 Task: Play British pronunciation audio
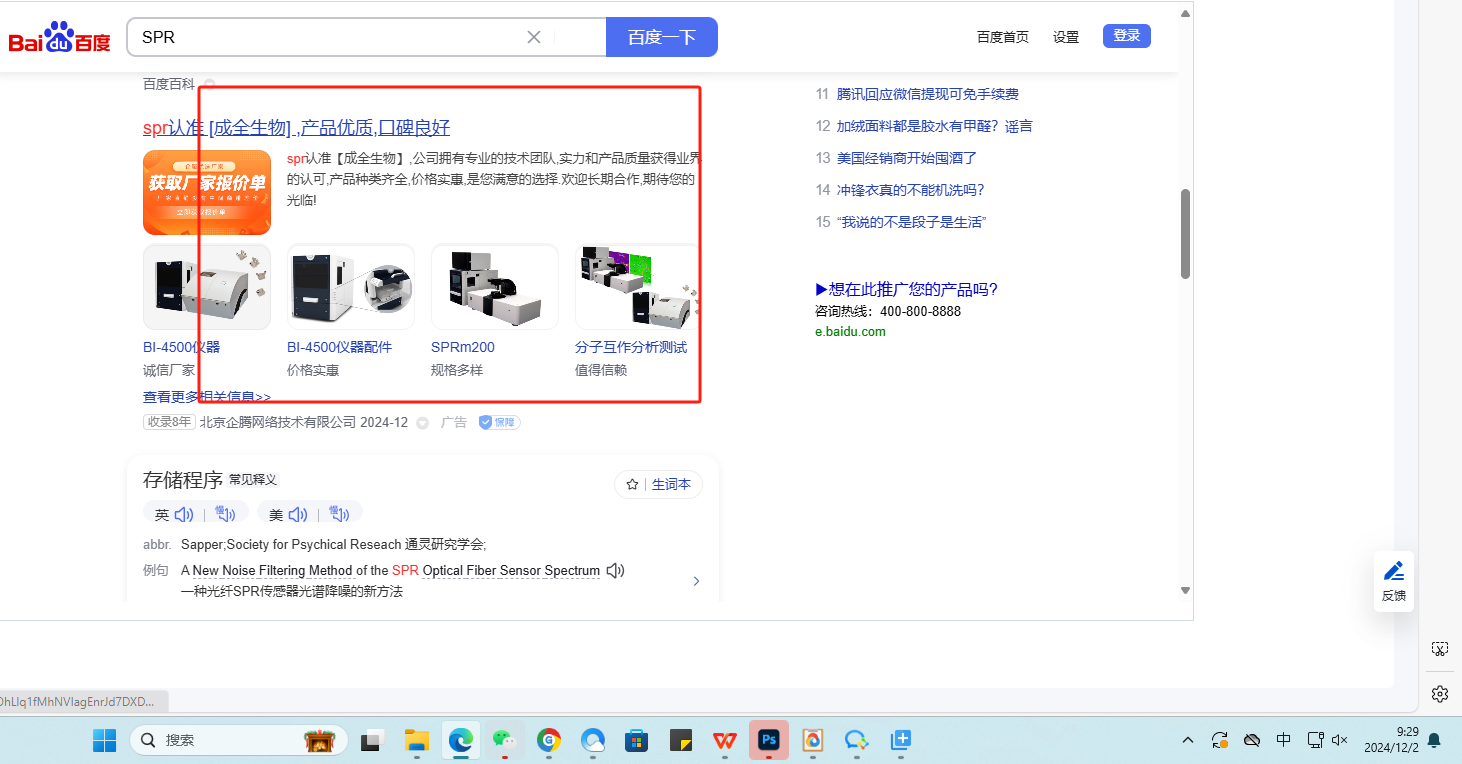pos(184,515)
